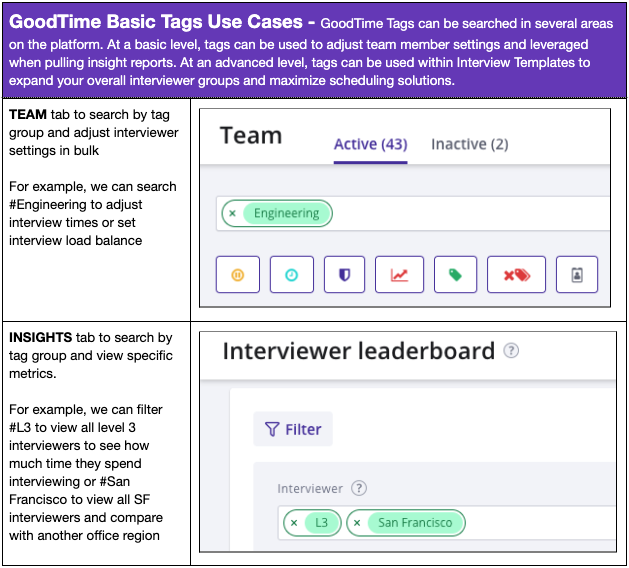
Task: Select the Engineering tag chip
Action: (286, 213)
